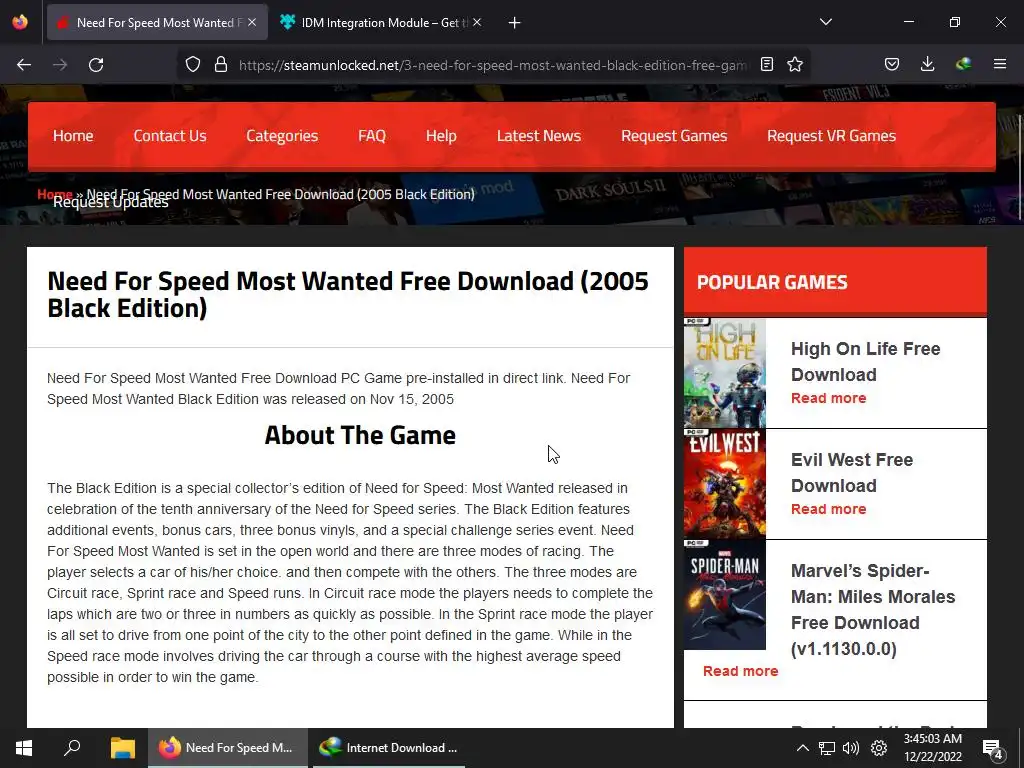Open File Explorer from the taskbar

pyautogui.click(x=122, y=748)
